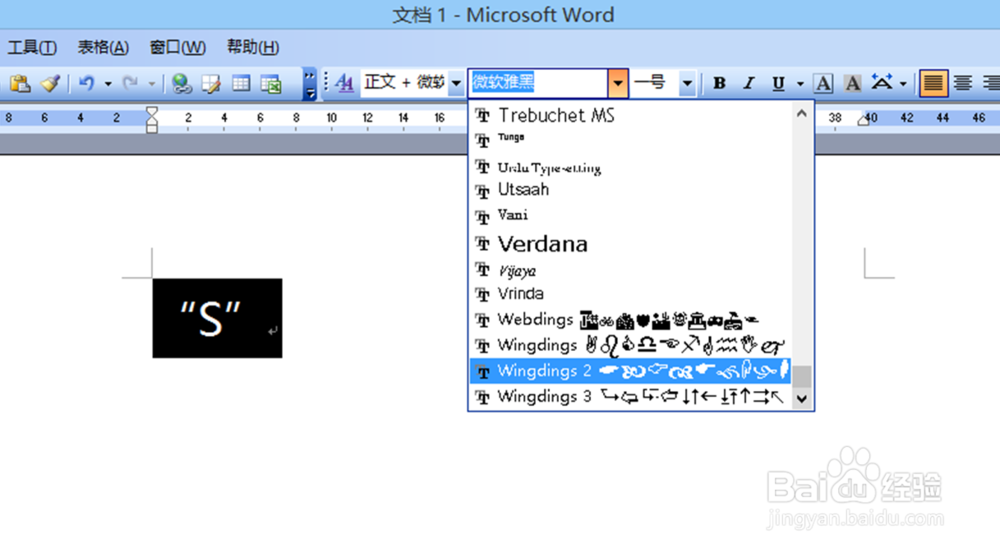The image size is (1000, 553).
Task: Click the Insert Table grid icon
Action: (240, 84)
